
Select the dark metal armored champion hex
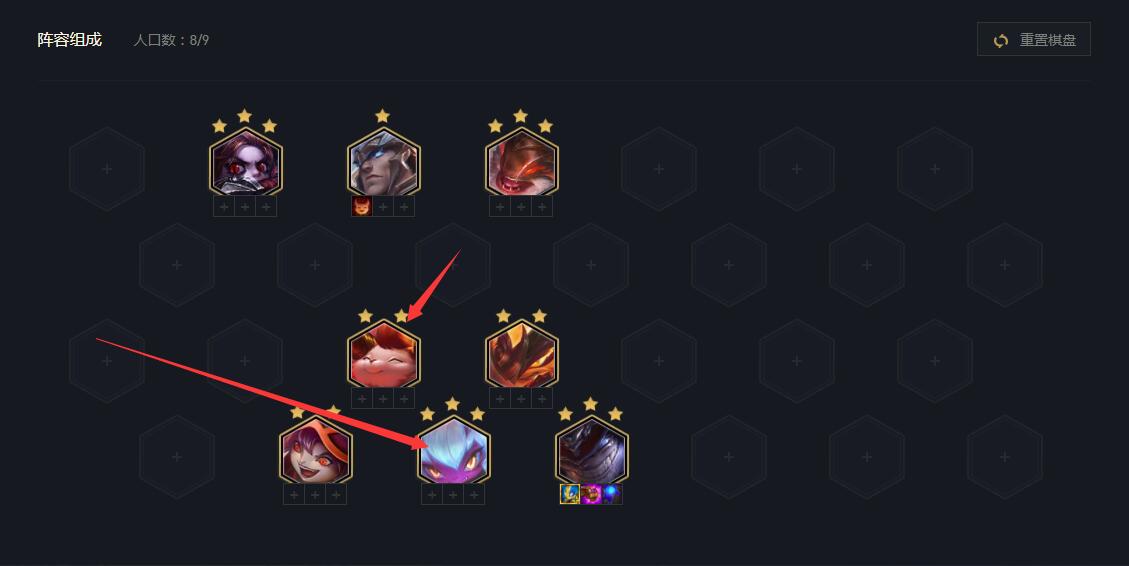click(592, 450)
